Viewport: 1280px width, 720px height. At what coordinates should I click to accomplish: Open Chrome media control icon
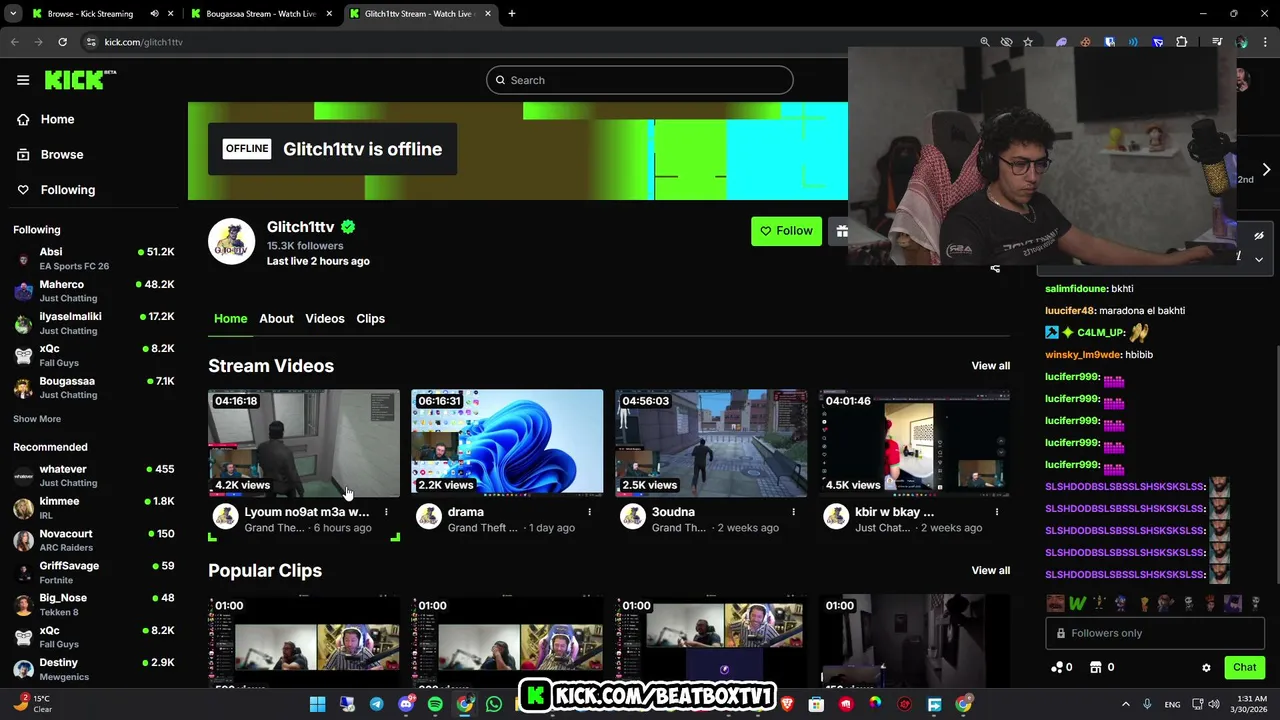coord(1217,42)
